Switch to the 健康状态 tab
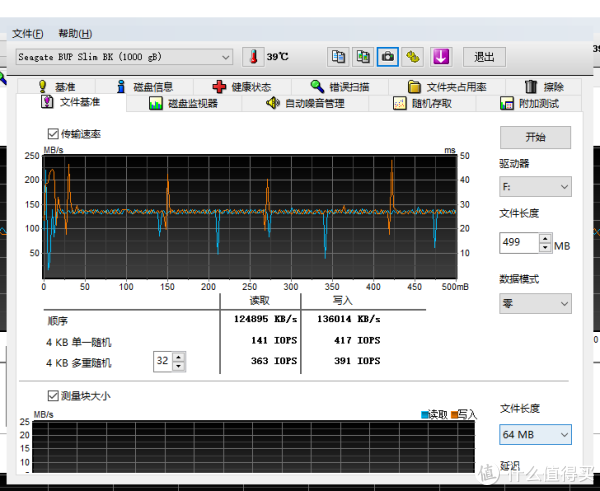 [242, 87]
